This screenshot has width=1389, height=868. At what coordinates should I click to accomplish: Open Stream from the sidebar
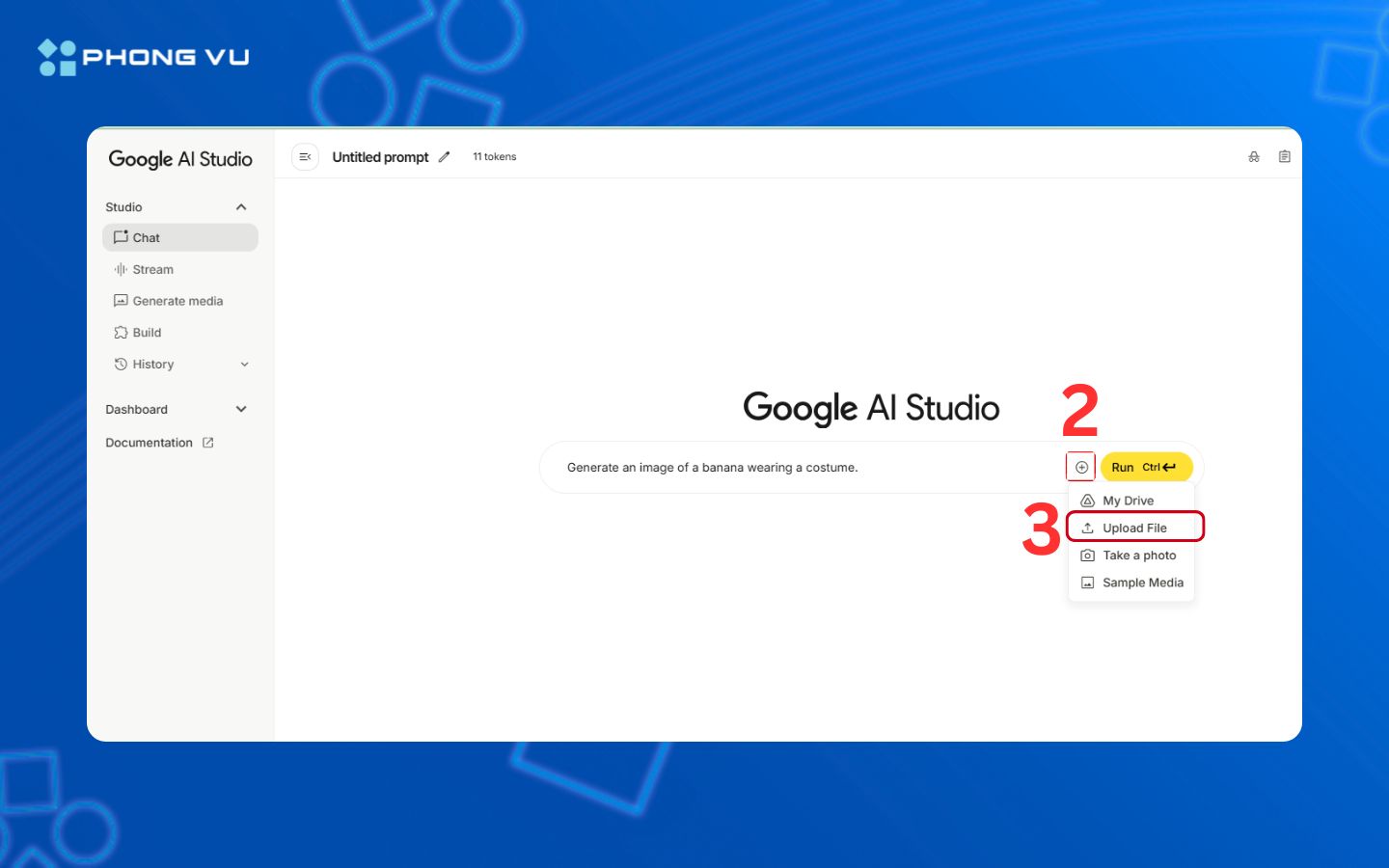coord(152,270)
